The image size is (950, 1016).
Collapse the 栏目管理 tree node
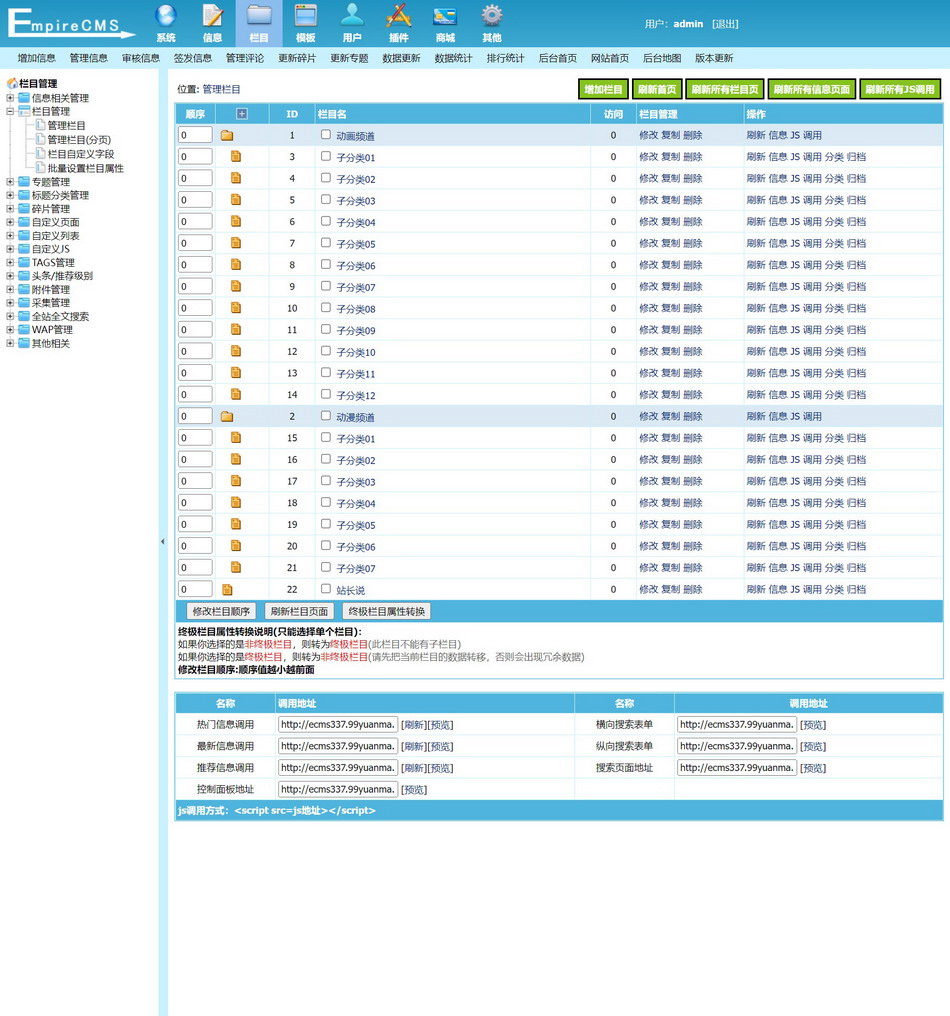(x=10, y=111)
